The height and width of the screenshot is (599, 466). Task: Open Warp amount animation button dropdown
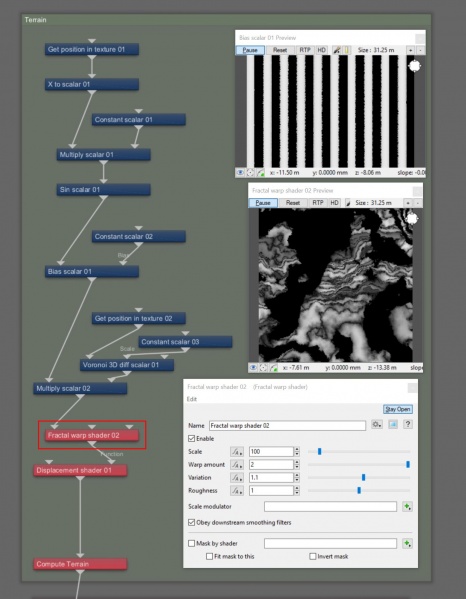pyautogui.click(x=237, y=465)
